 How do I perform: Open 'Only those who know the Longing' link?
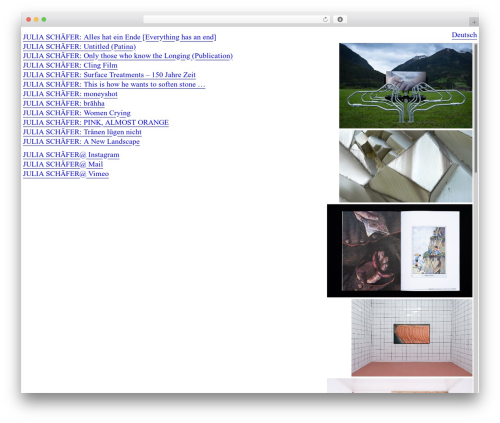pyautogui.click(x=128, y=56)
